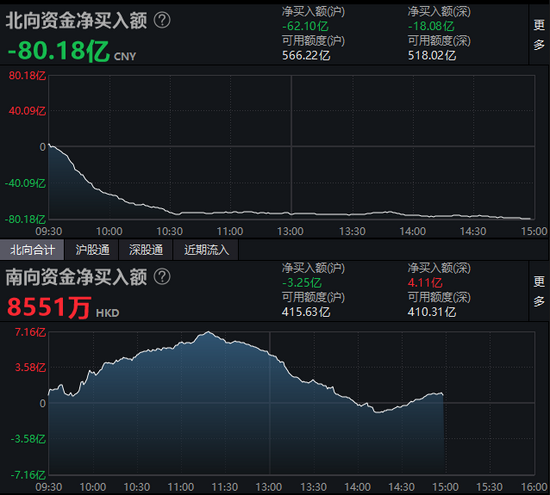Click northbound 净买入额(沪) value -62.10亿

point(305,26)
